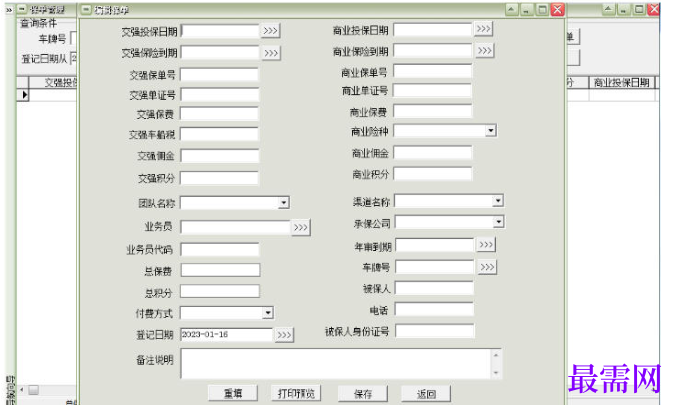Open date picker for 年审到期
Image resolution: width=680 pixels, height=410 pixels.
486,245
